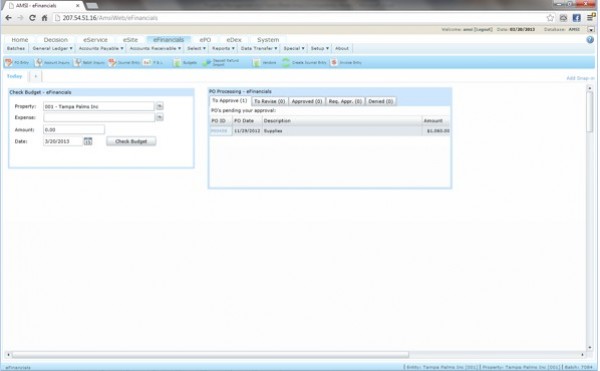Image resolution: width=600 pixels, height=371 pixels.
Task: Open the General Ledger dropdown menu
Action: [52, 49]
